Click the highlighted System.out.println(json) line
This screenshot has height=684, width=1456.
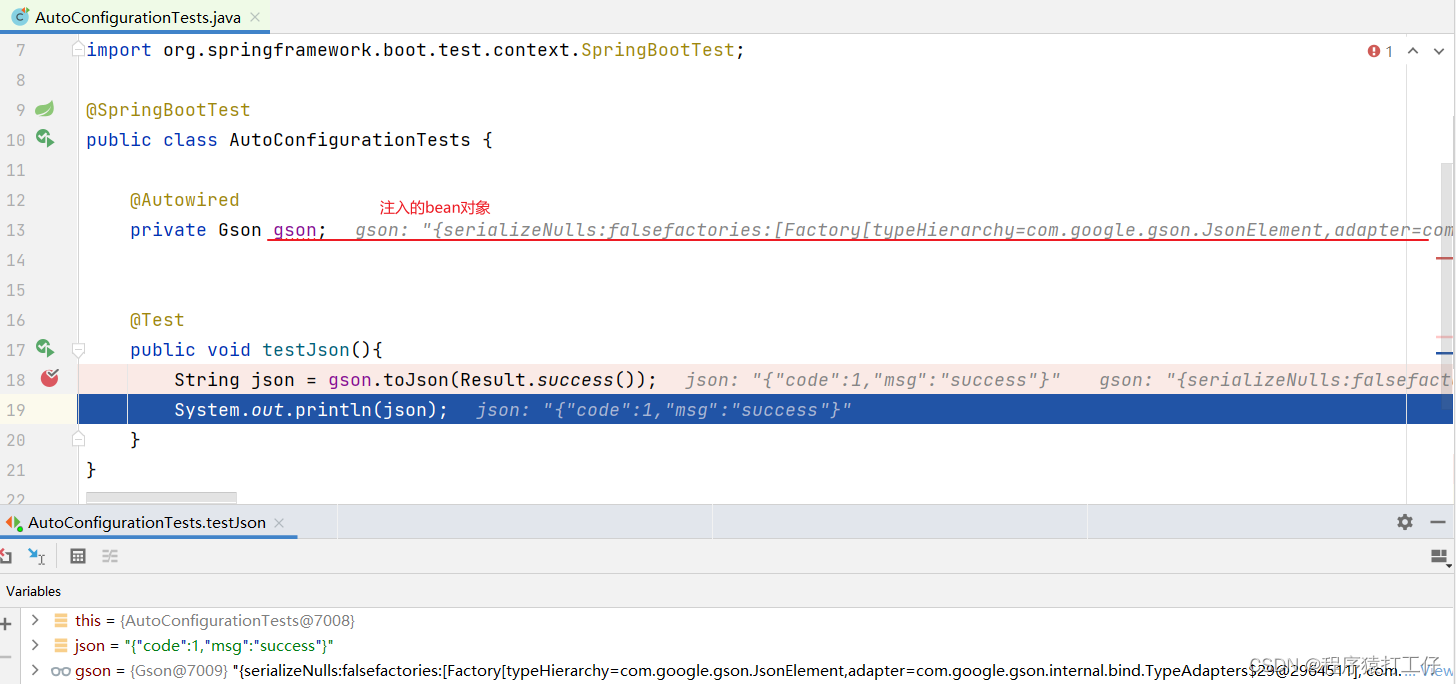click(x=766, y=409)
